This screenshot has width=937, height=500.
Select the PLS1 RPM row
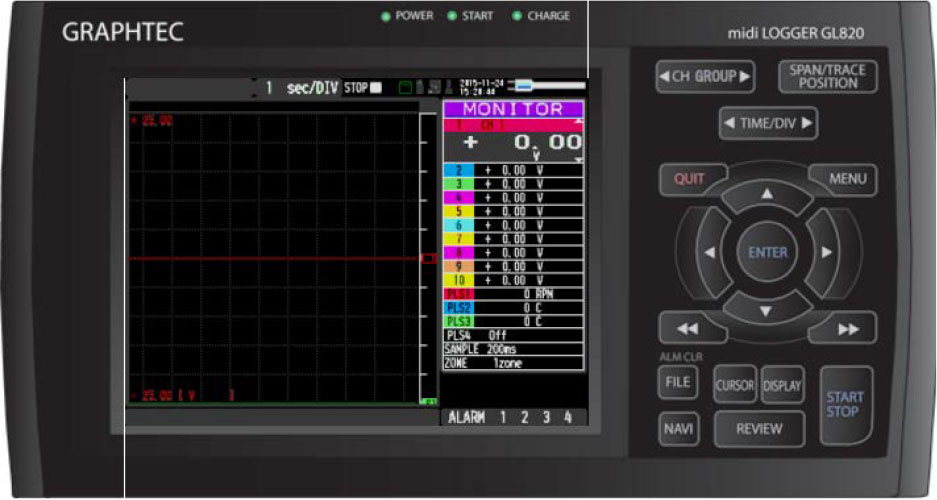[x=513, y=294]
